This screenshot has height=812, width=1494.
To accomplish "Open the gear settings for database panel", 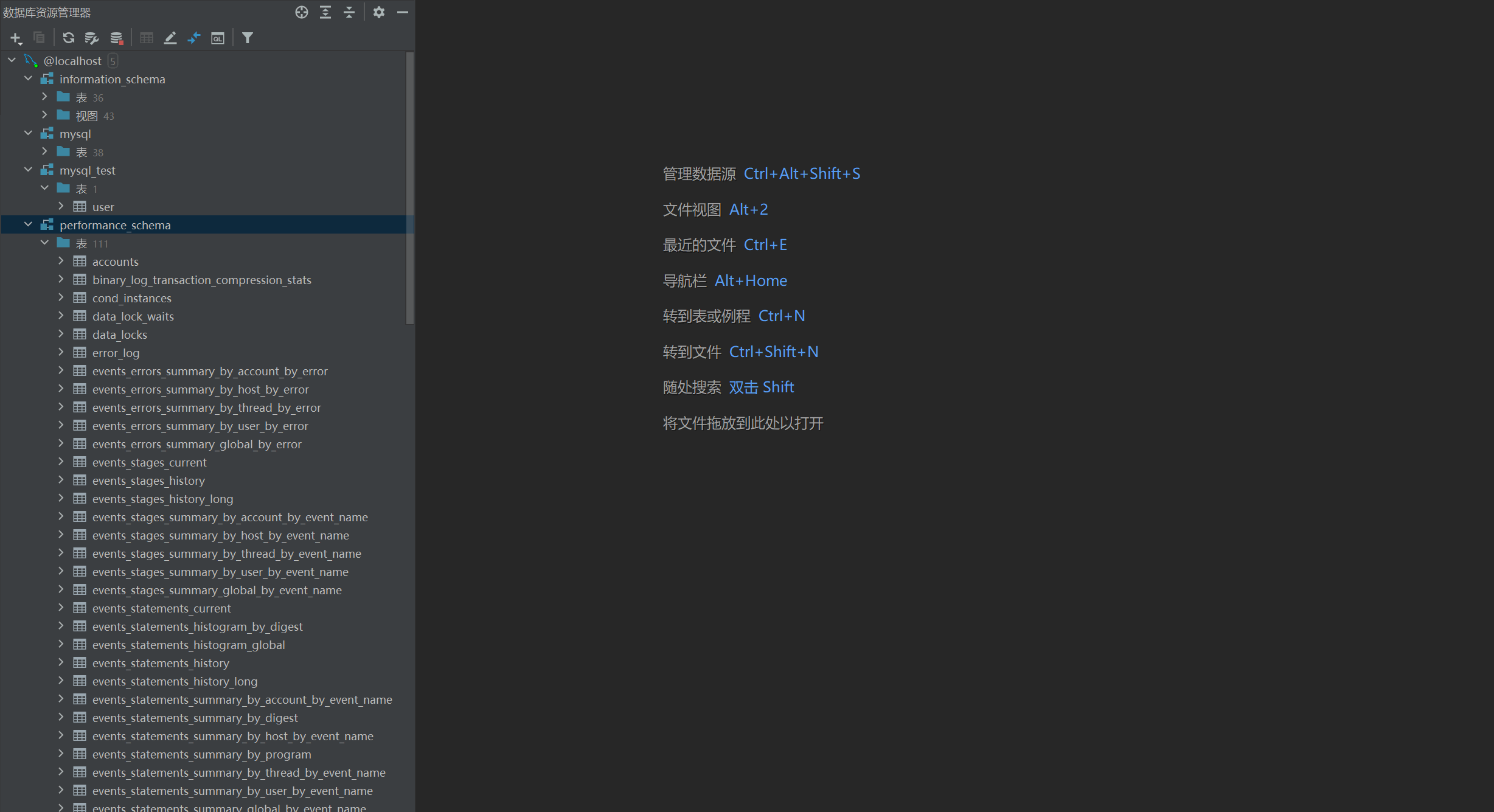I will [379, 12].
